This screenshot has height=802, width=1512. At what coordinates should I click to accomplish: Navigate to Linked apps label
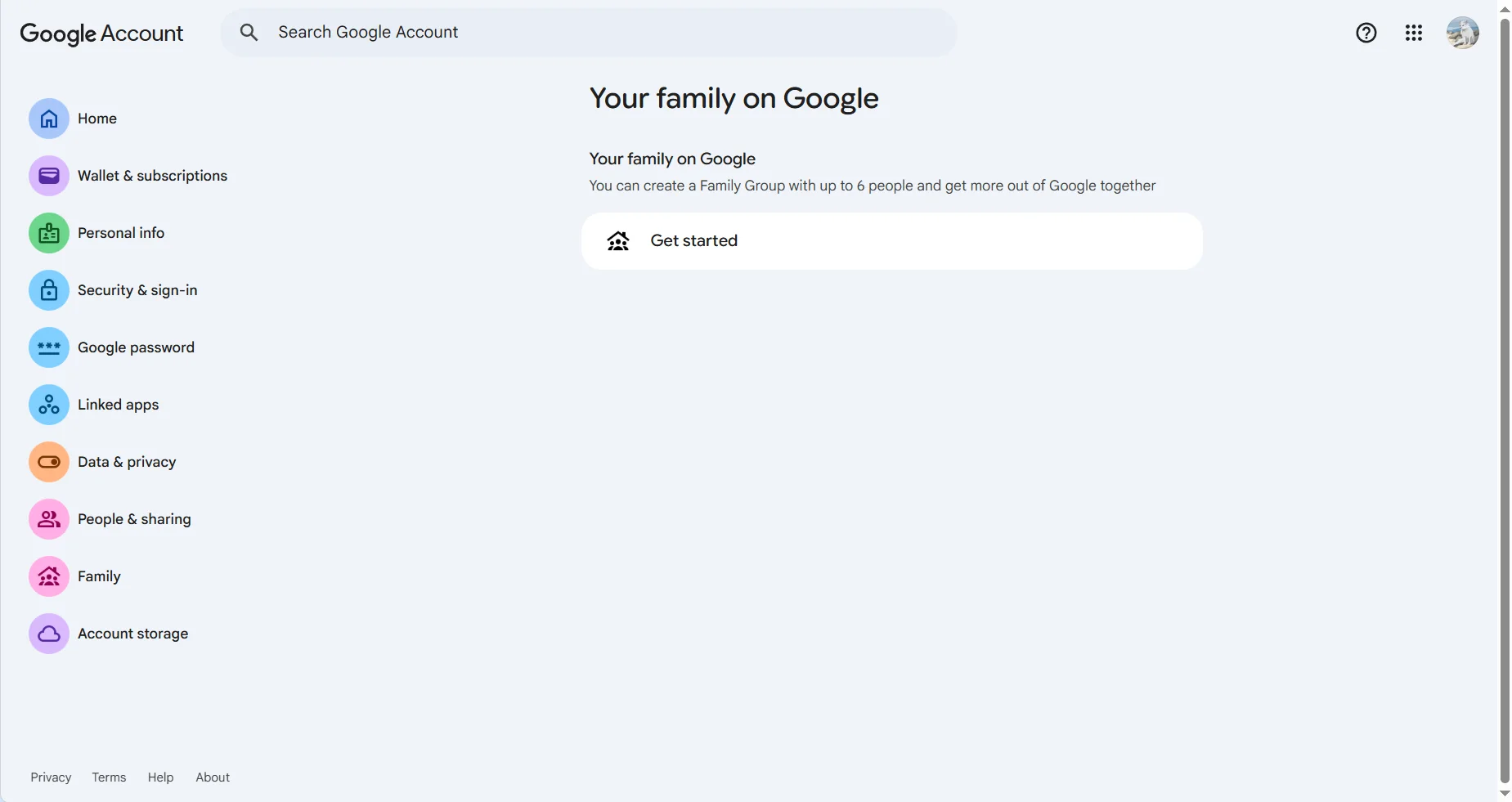(118, 405)
